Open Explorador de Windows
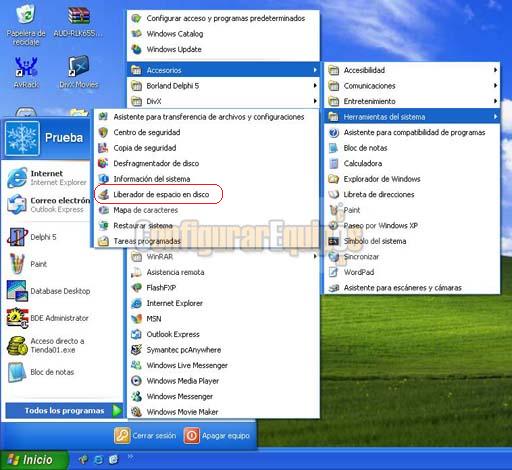 (x=412, y=179)
